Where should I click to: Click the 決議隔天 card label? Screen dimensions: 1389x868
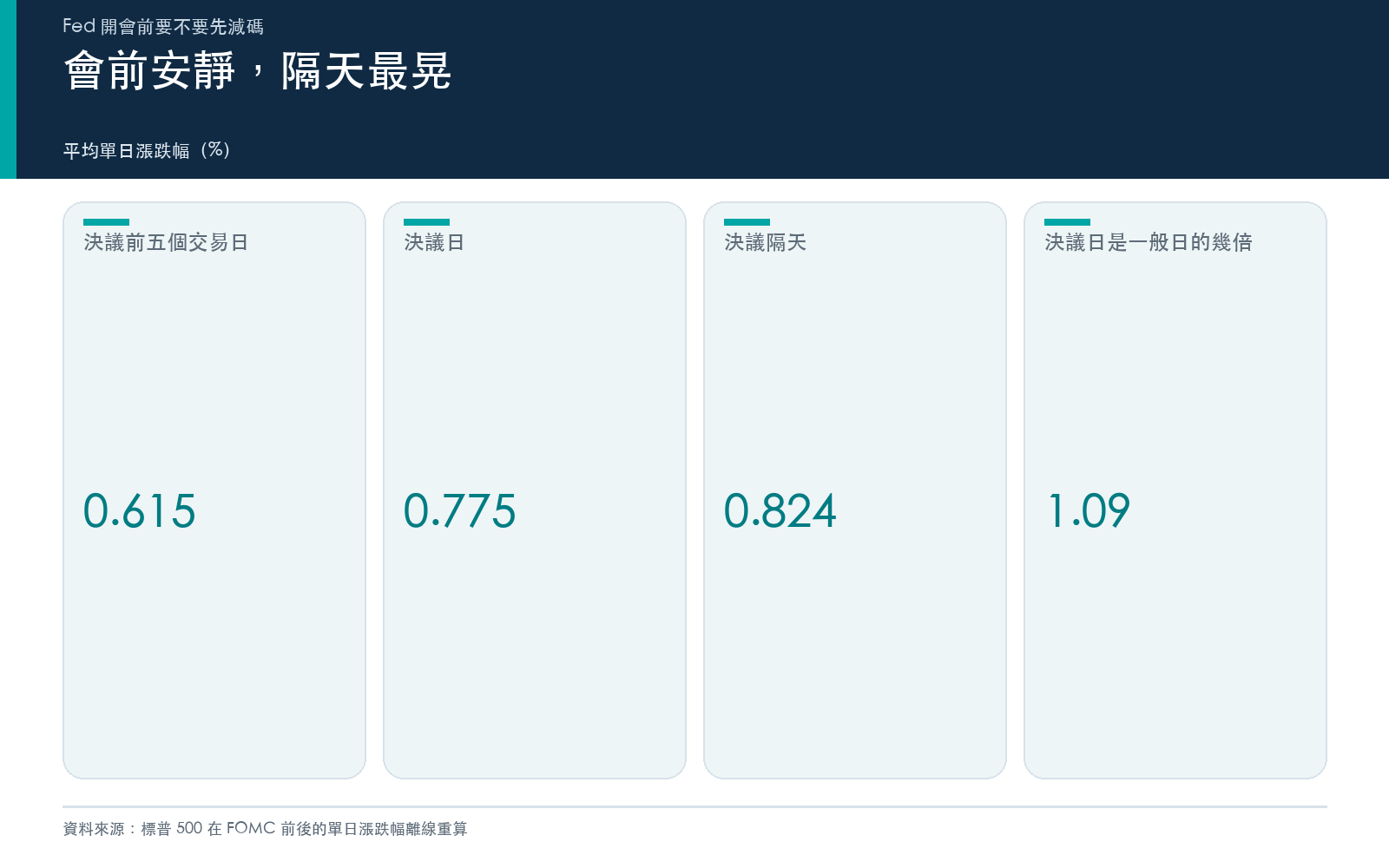766,242
